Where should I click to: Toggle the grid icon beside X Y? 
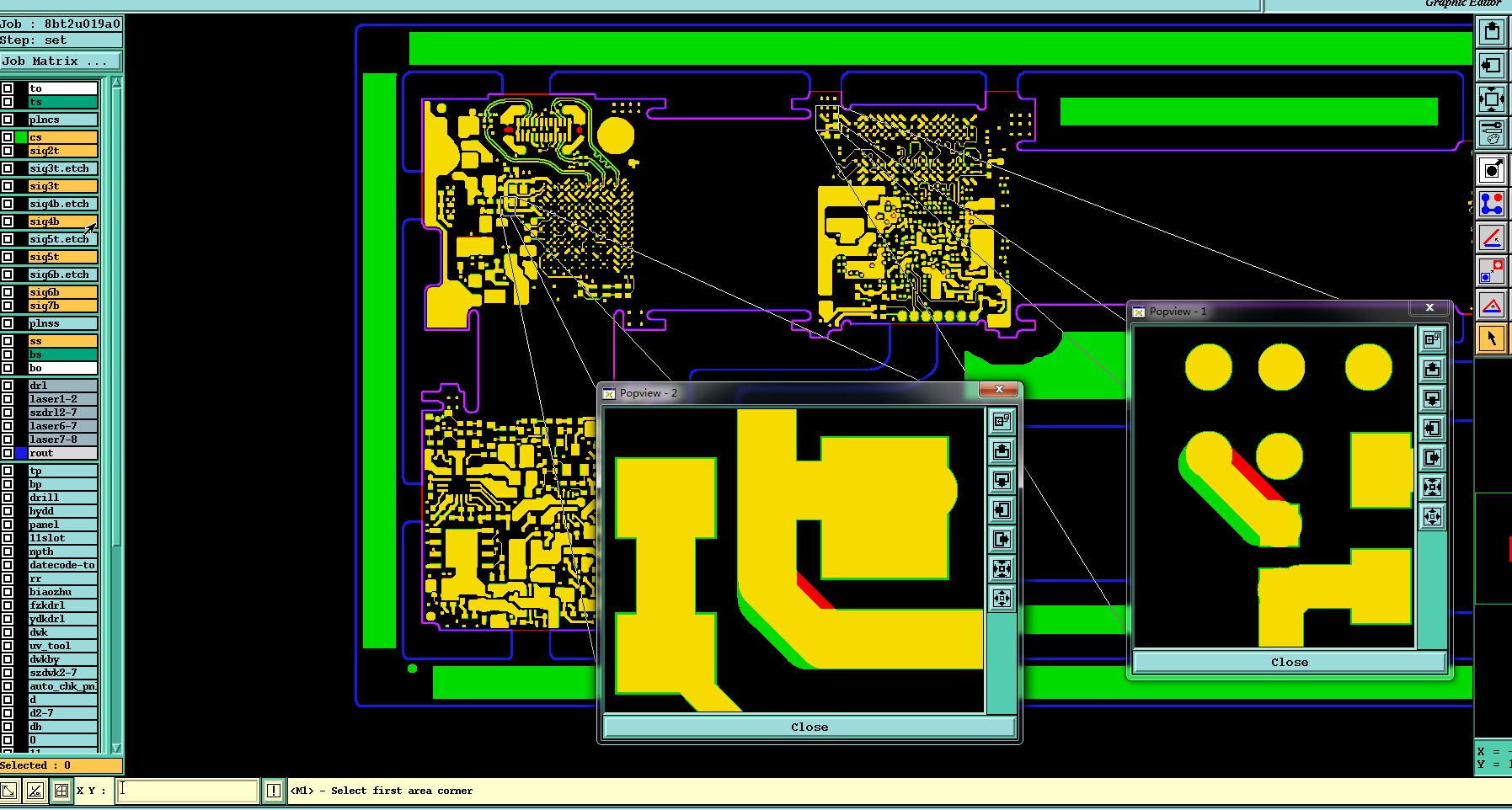pyautogui.click(x=61, y=791)
